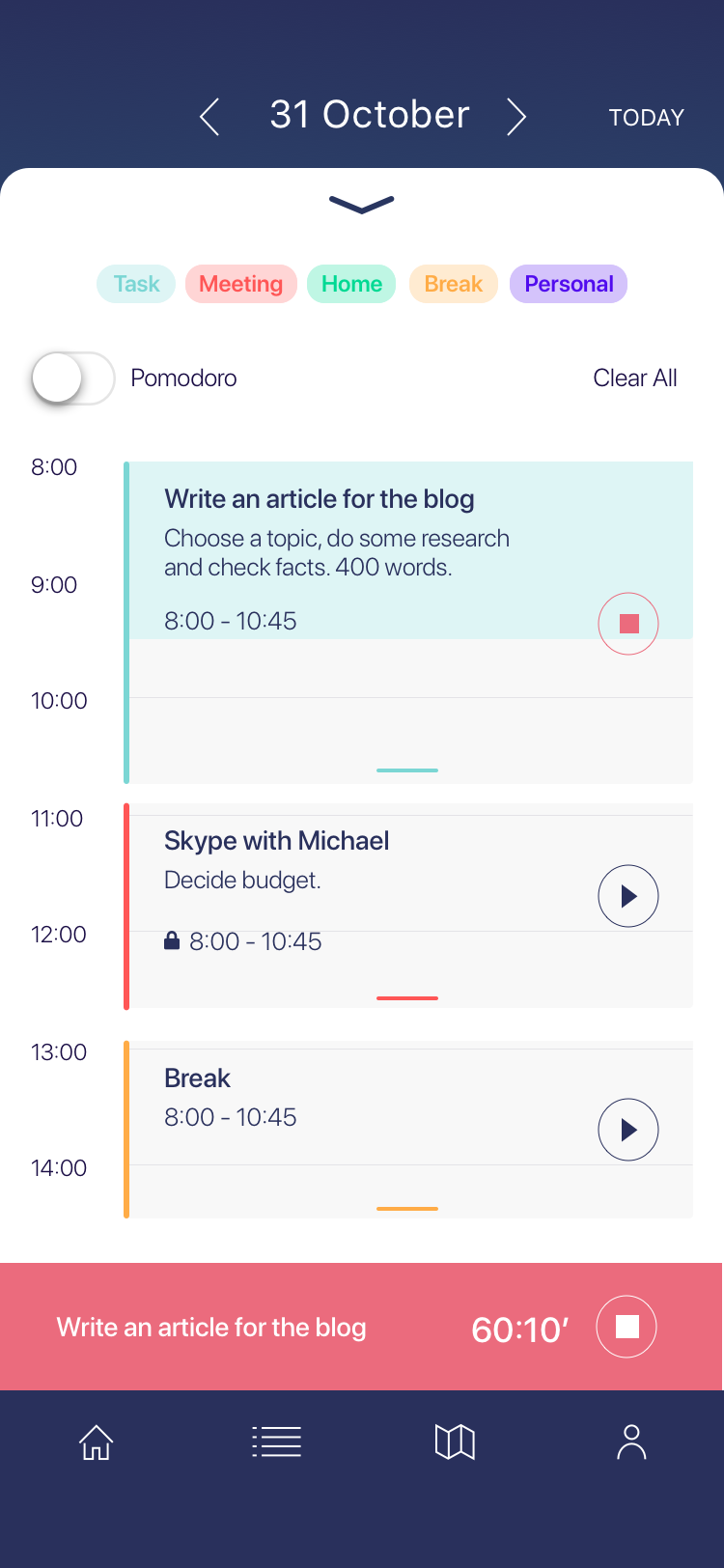Open the profile icon in bottom navigation
Screen dimensions: 724x1568
631,1442
